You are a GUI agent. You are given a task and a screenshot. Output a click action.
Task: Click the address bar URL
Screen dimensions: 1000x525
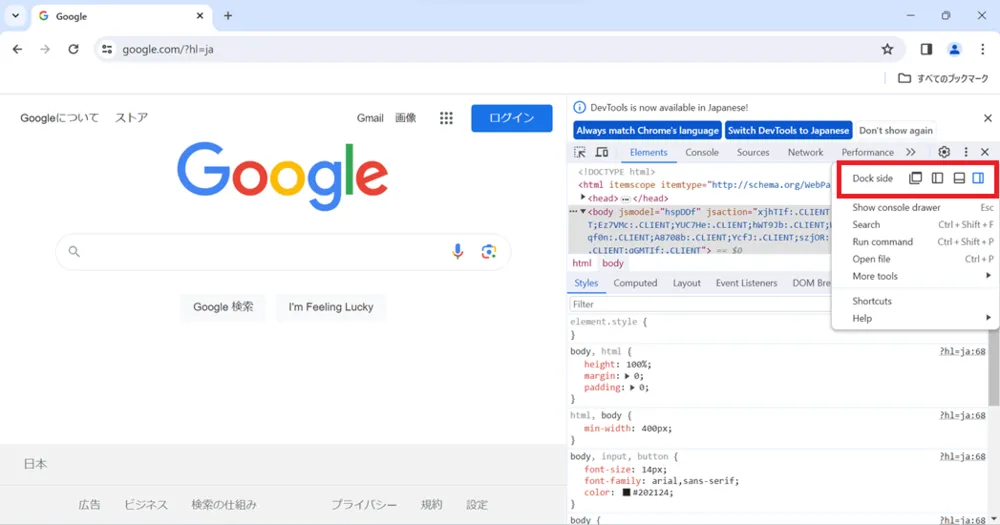coord(168,49)
